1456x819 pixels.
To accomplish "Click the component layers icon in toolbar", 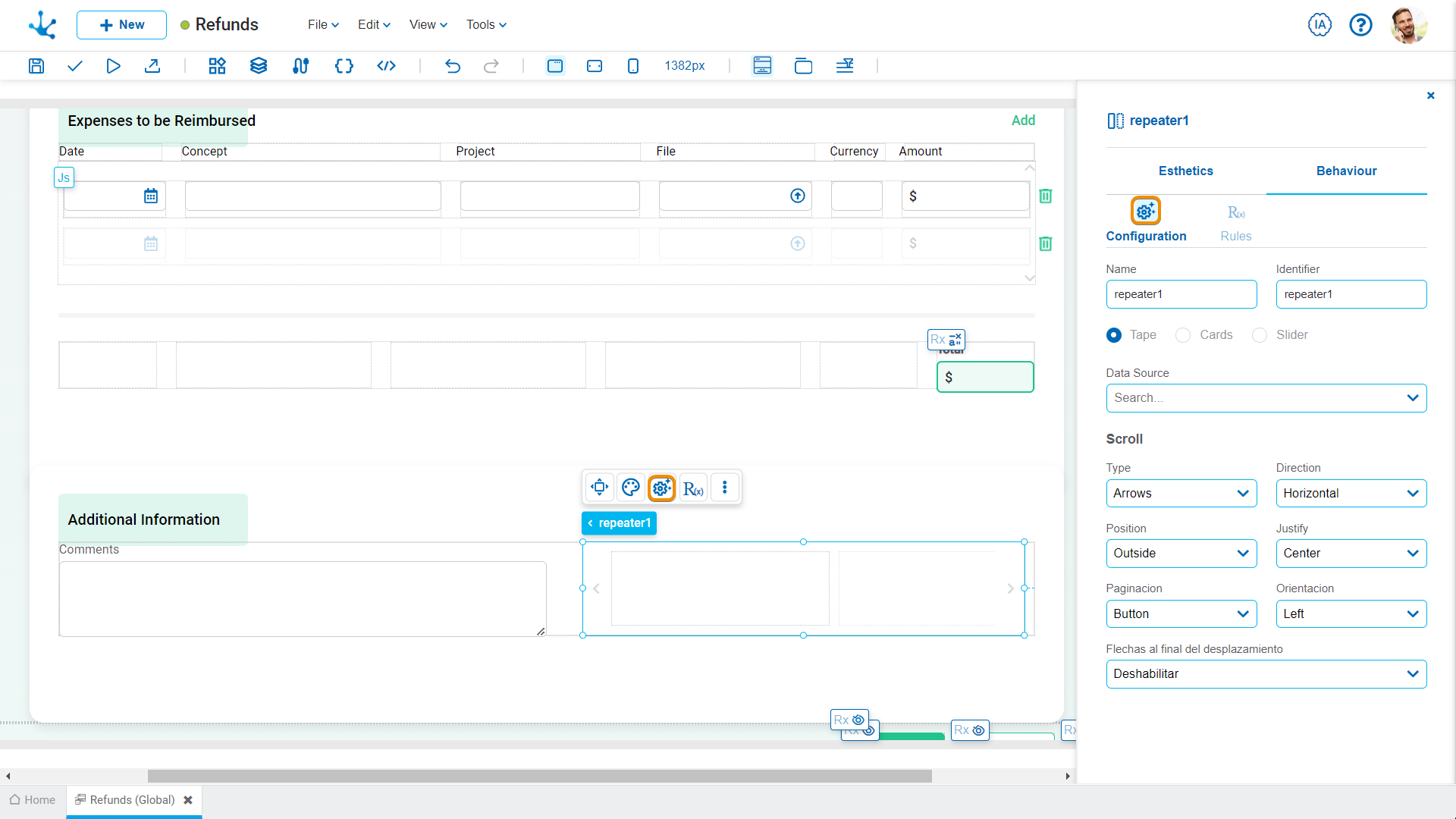I will click(x=258, y=66).
